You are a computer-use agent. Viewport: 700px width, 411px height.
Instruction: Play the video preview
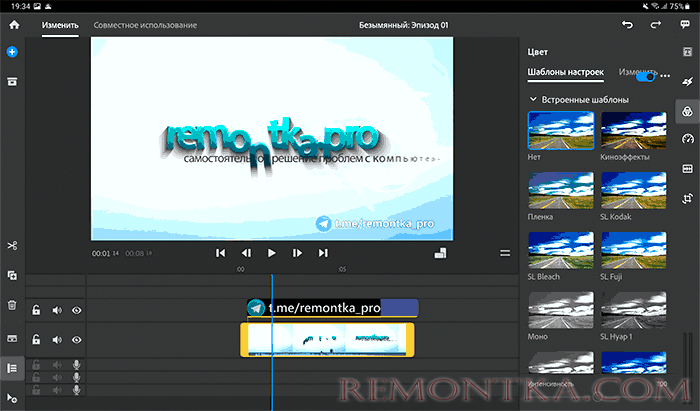(271, 253)
